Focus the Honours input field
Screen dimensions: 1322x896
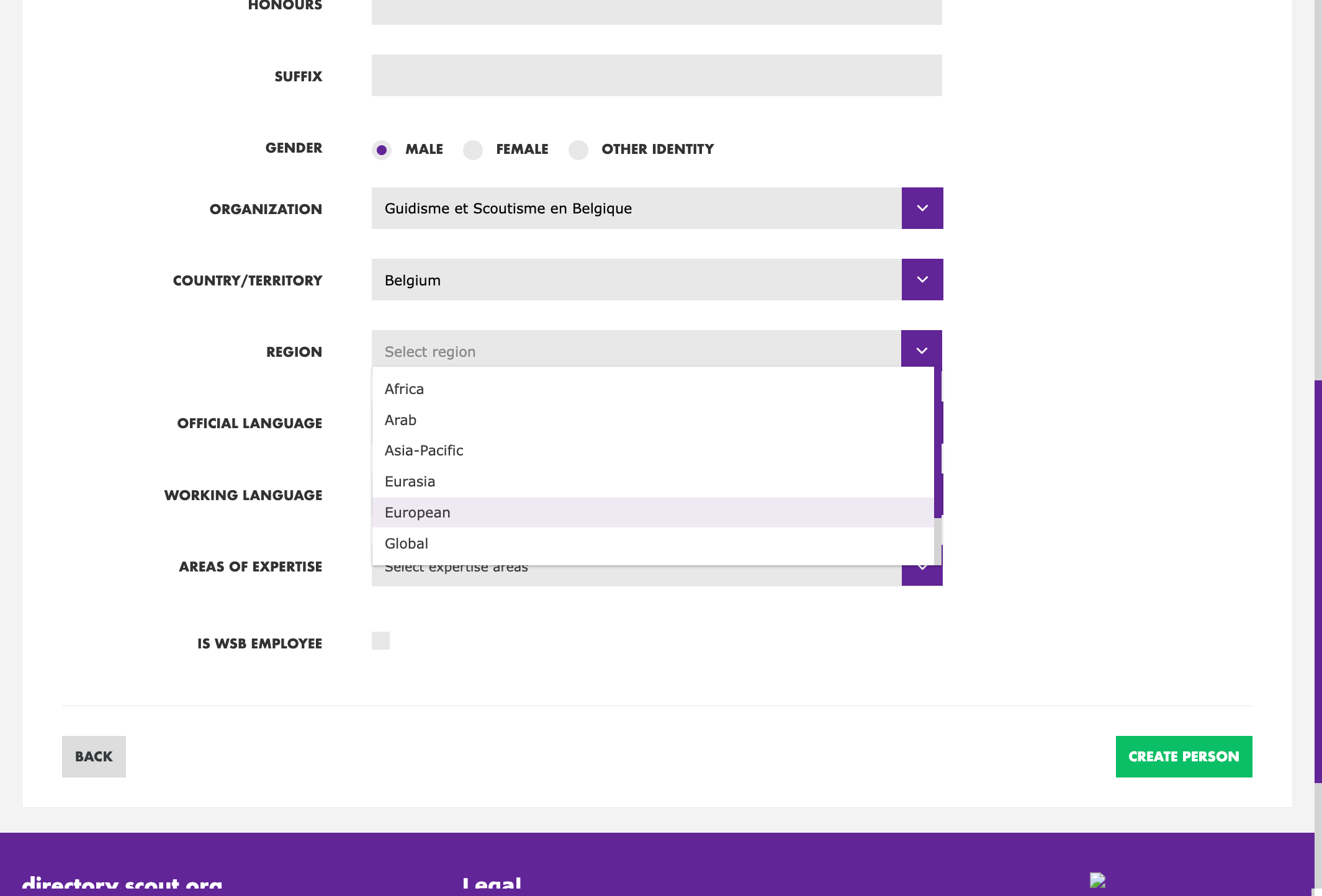(657, 12)
